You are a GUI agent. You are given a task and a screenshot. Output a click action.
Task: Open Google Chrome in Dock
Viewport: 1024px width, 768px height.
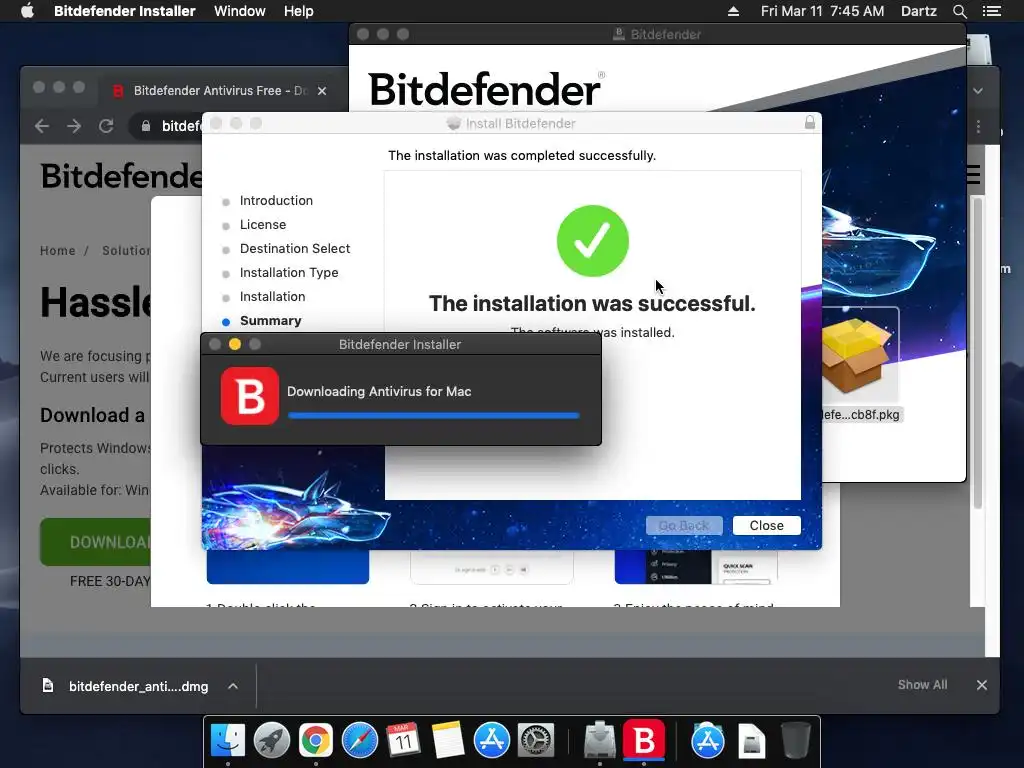click(x=316, y=740)
